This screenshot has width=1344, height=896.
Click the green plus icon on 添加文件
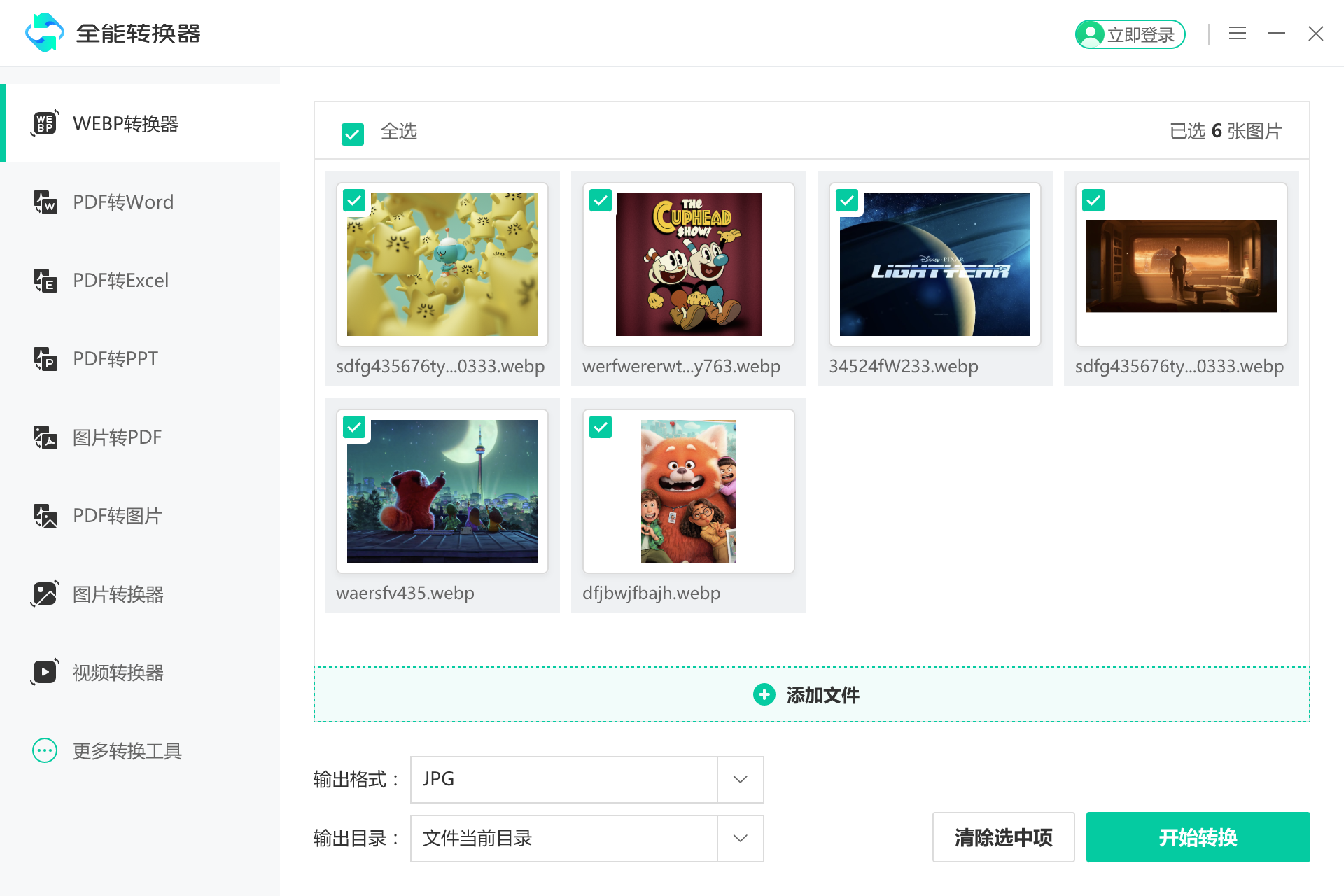coord(764,694)
